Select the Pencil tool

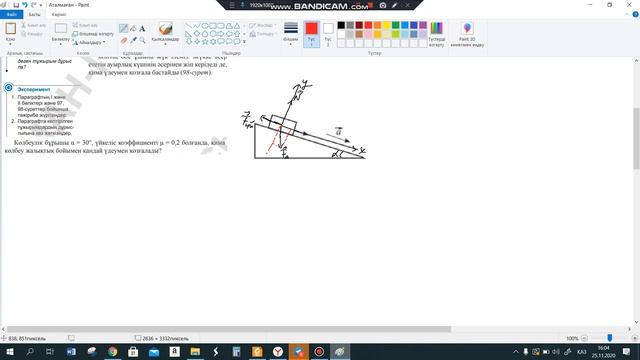(x=123, y=28)
